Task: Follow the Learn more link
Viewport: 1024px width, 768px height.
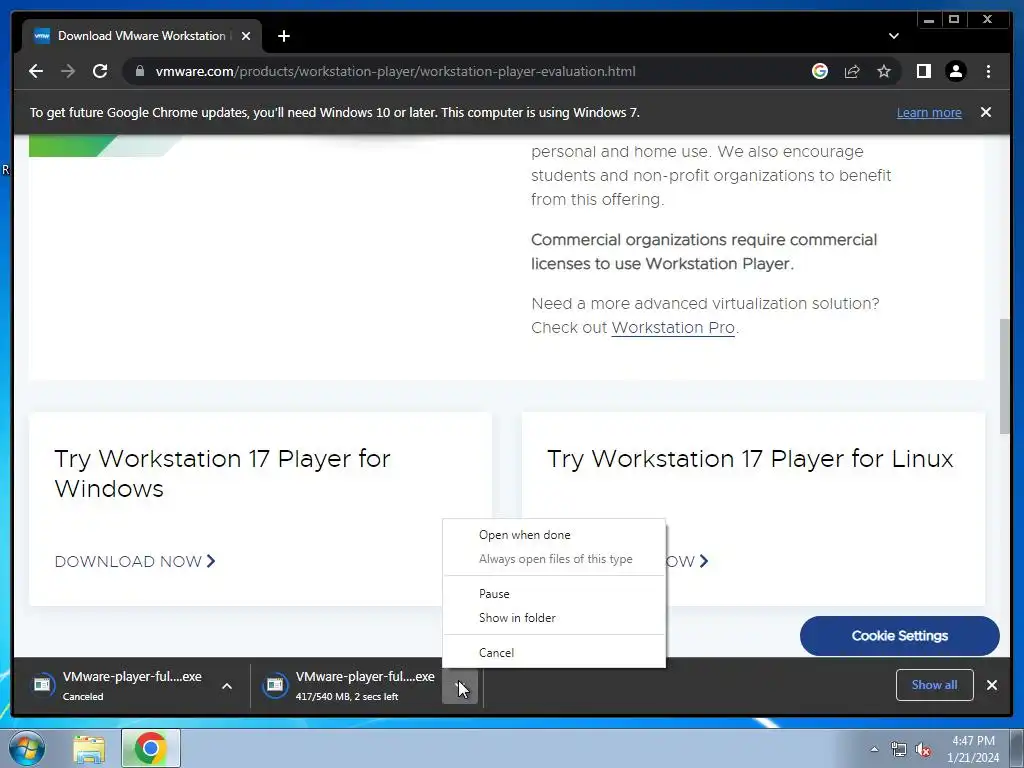Action: tap(929, 112)
